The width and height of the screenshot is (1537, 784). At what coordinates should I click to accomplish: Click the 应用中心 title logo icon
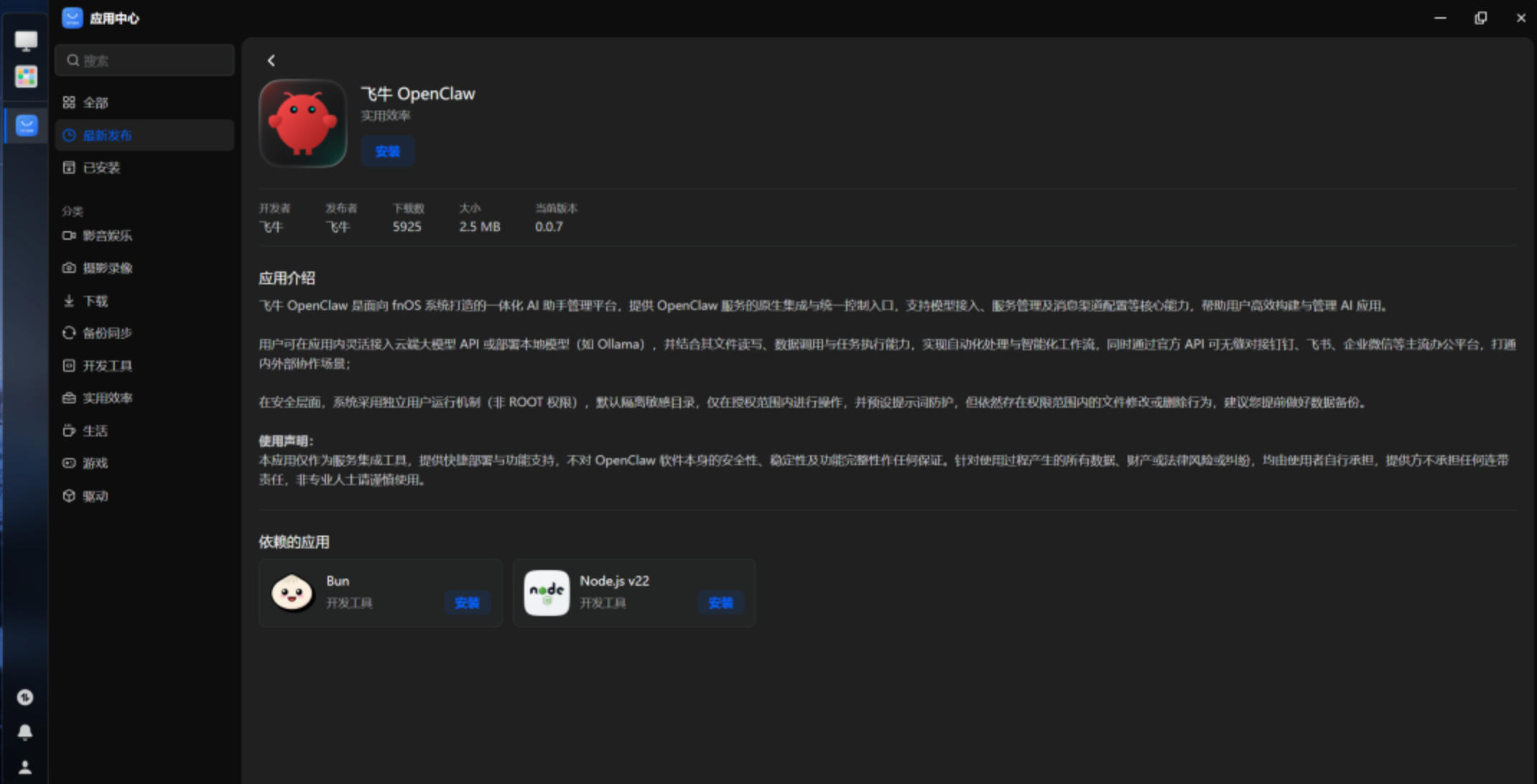pyautogui.click(x=73, y=18)
